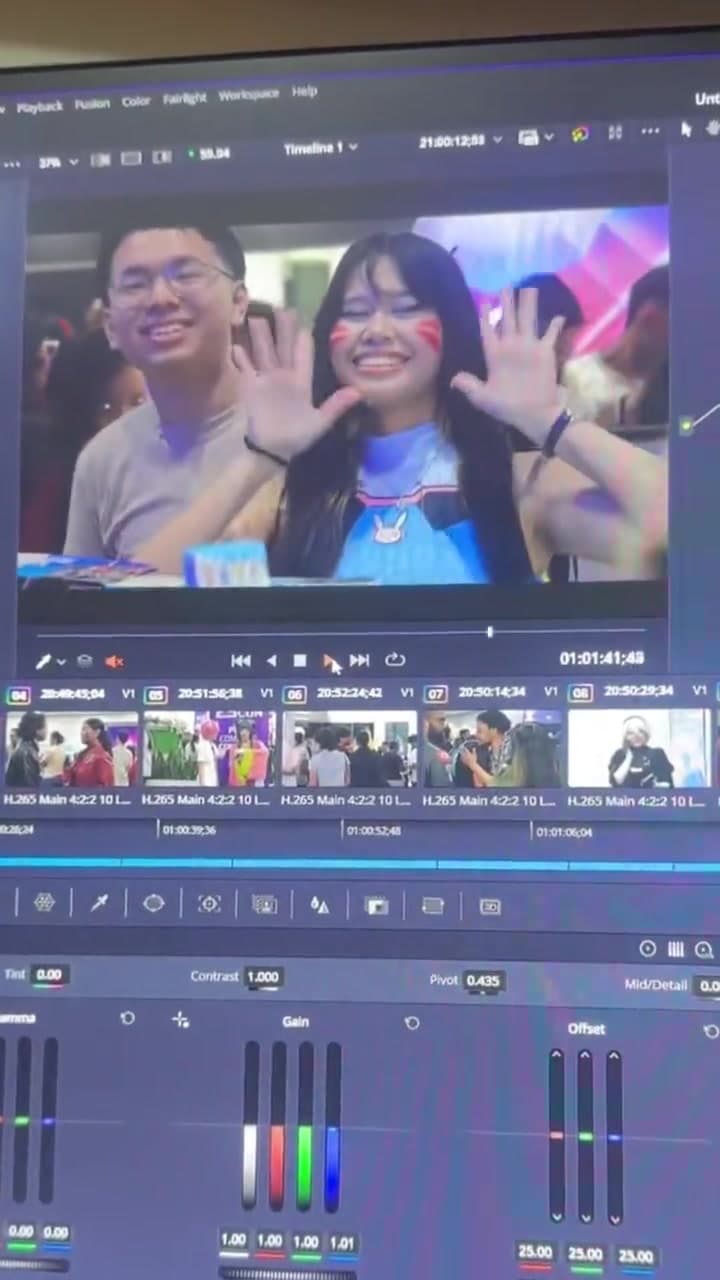Click the highlight mode viewer icon

pos(162,157)
